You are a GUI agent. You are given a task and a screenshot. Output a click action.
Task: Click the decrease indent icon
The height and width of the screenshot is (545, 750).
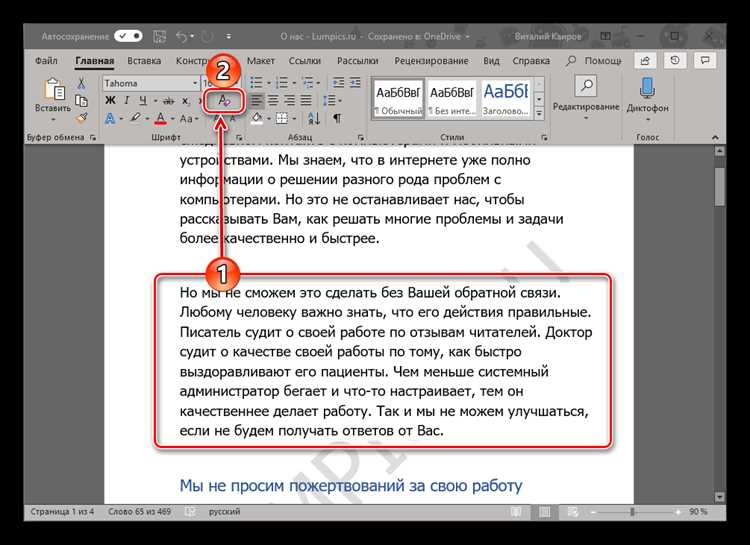[x=339, y=83]
